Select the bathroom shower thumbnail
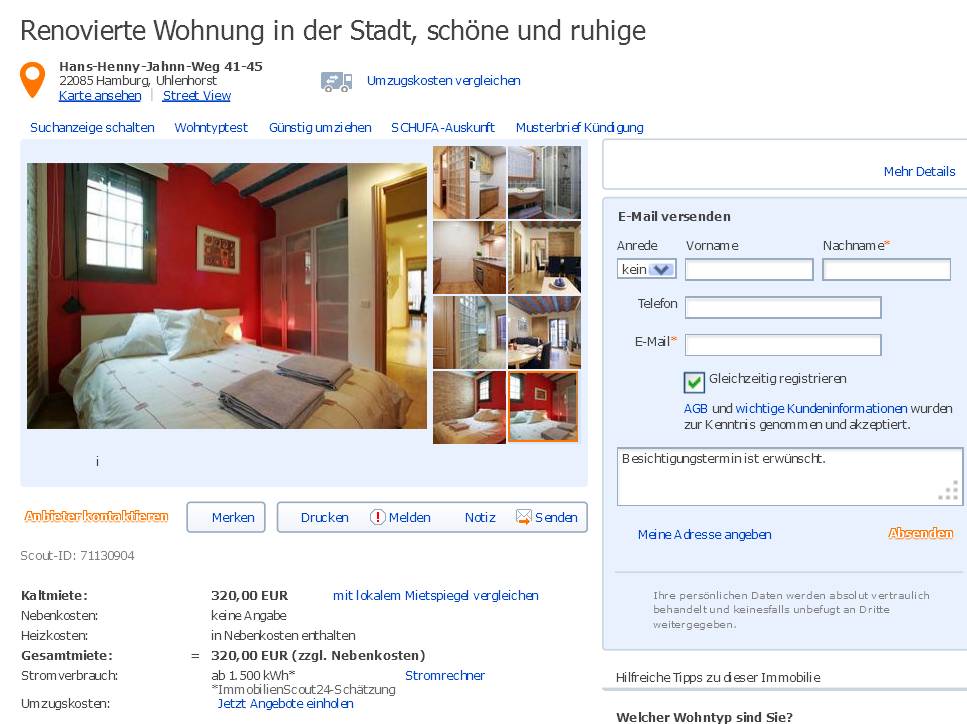Screen dimensions: 967x724 (x=544, y=183)
